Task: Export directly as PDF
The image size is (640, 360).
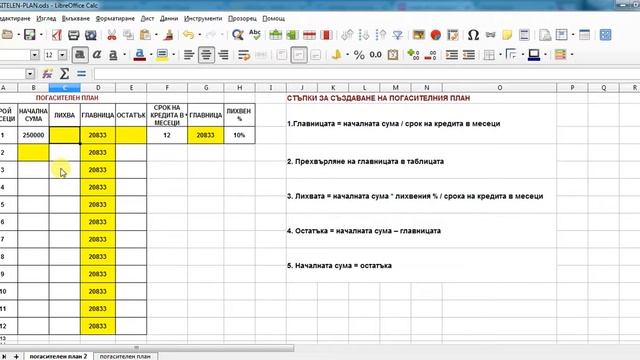Action: pyautogui.click(x=56, y=35)
